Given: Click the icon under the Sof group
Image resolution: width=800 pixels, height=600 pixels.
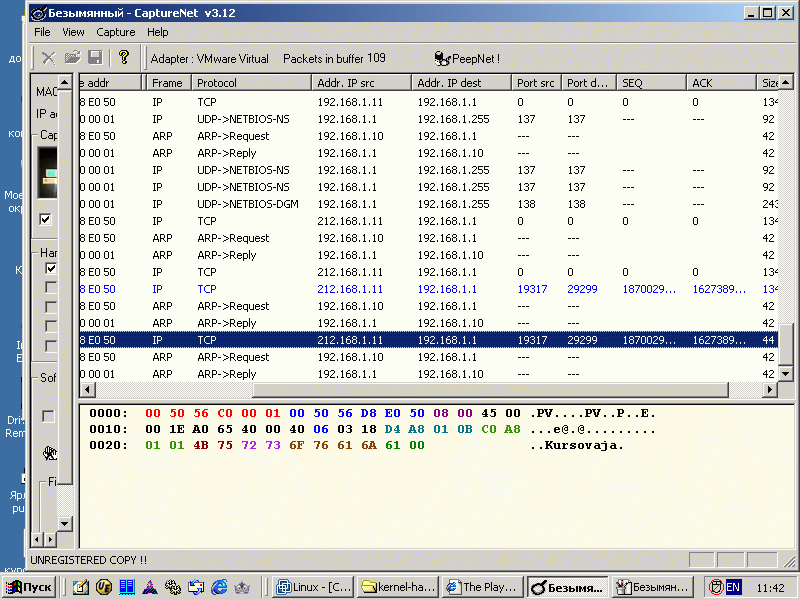Looking at the screenshot, I should (x=49, y=453).
